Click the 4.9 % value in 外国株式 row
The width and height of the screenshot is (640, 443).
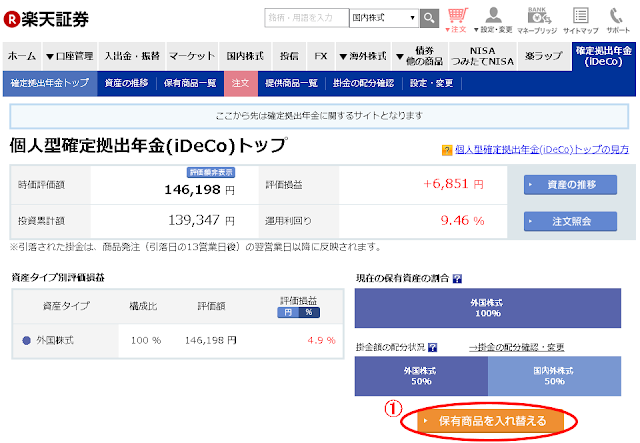[321, 341]
